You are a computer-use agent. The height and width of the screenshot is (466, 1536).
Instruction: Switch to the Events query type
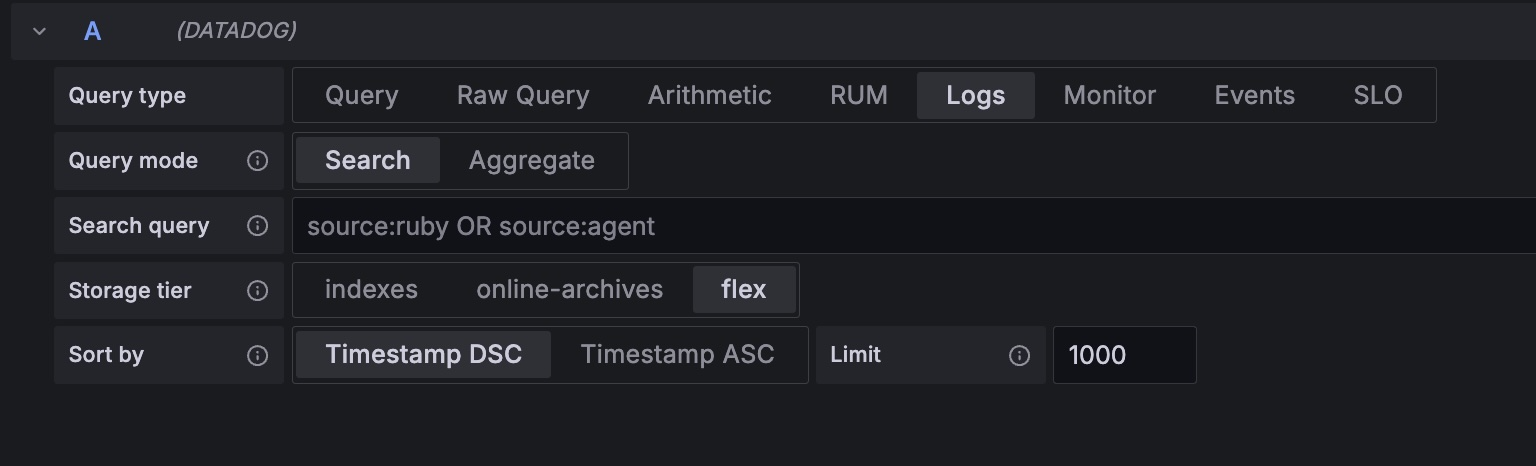click(1254, 96)
